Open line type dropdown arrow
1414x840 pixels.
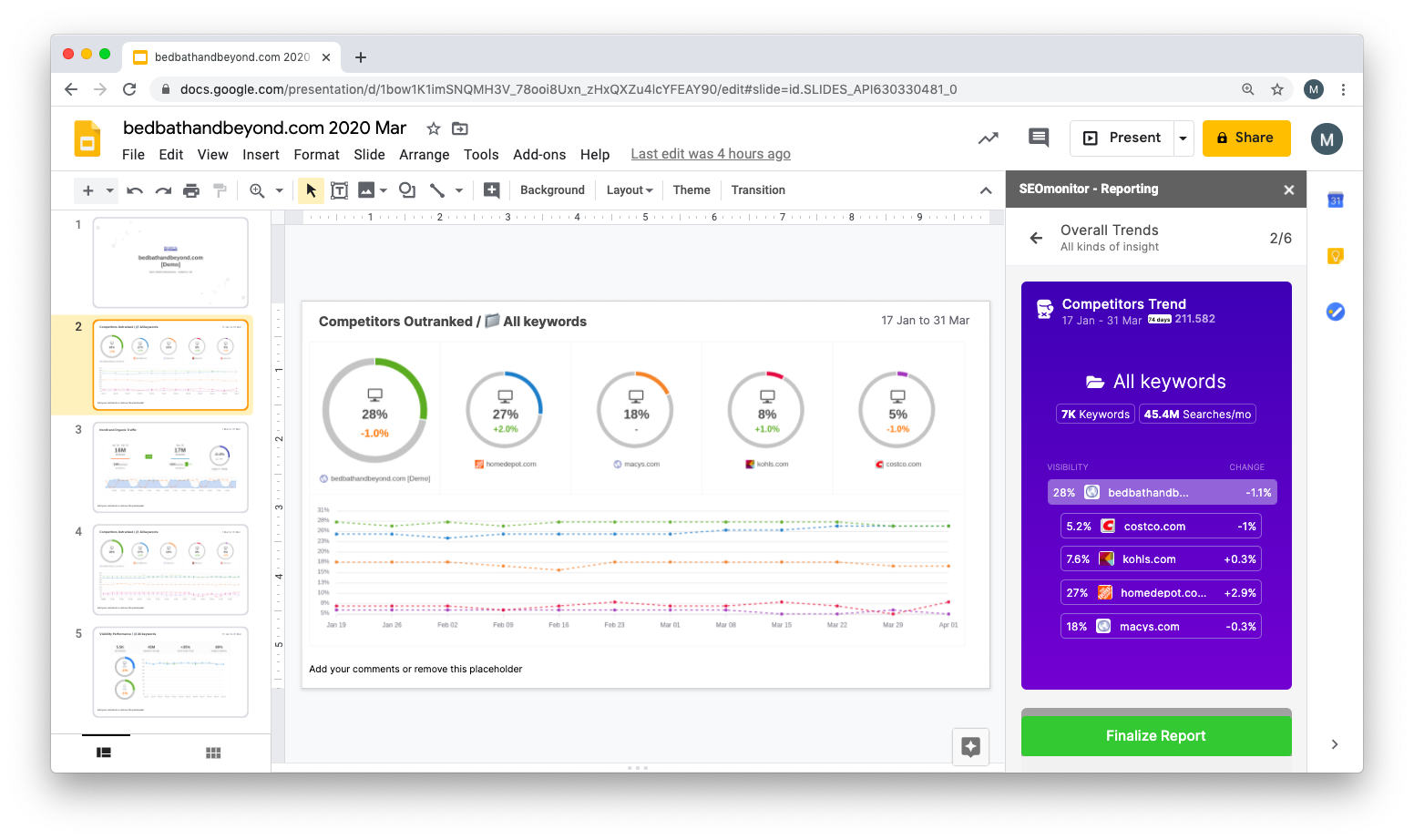coord(459,190)
